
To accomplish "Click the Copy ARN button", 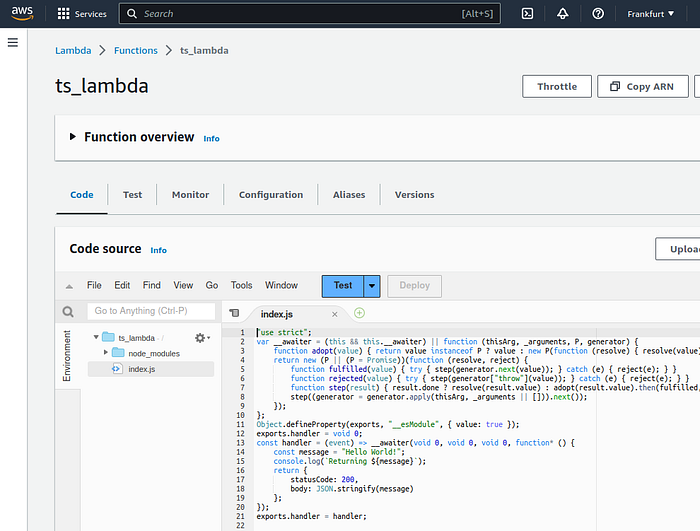I will (x=642, y=87).
